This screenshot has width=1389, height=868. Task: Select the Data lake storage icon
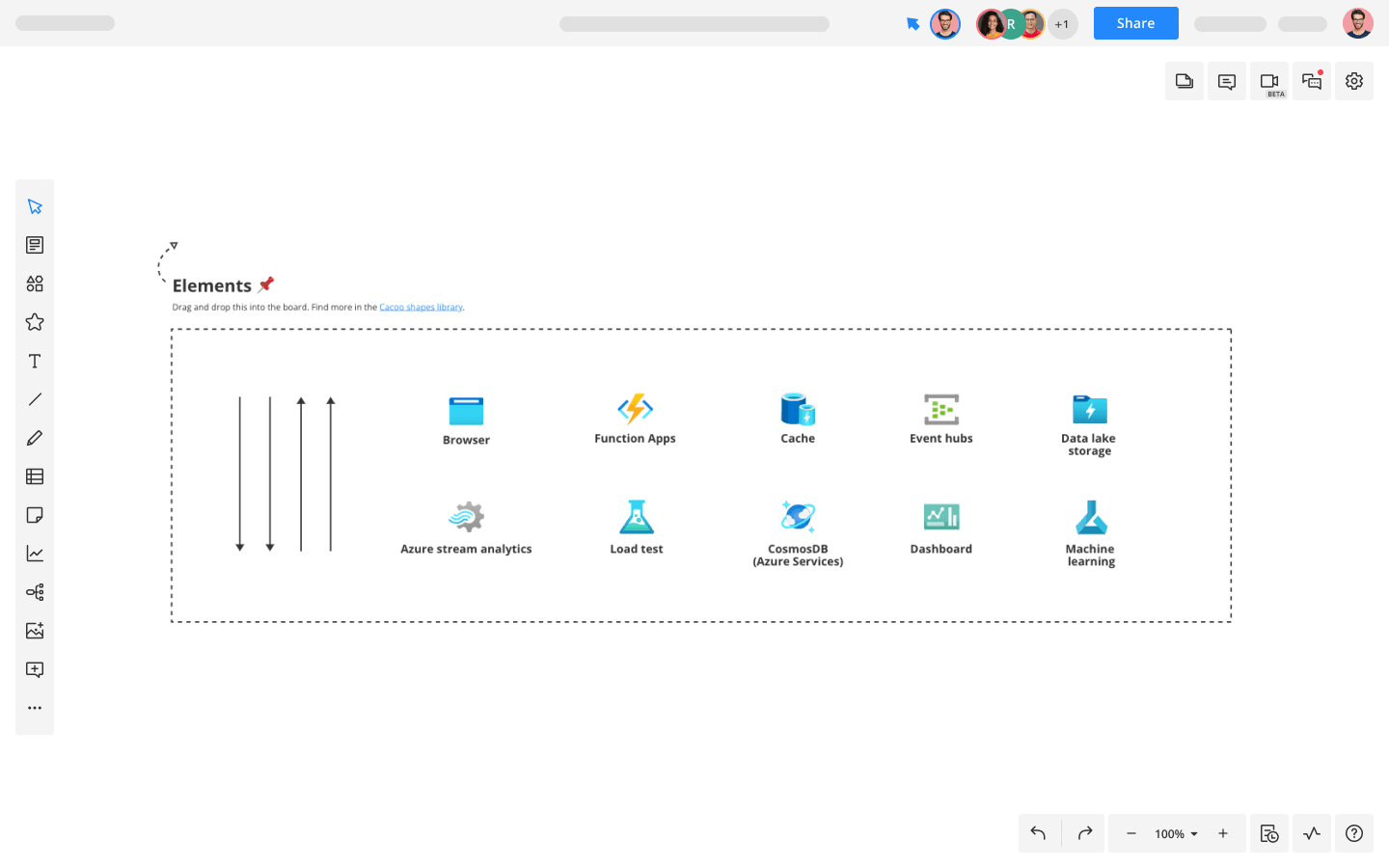click(1090, 409)
